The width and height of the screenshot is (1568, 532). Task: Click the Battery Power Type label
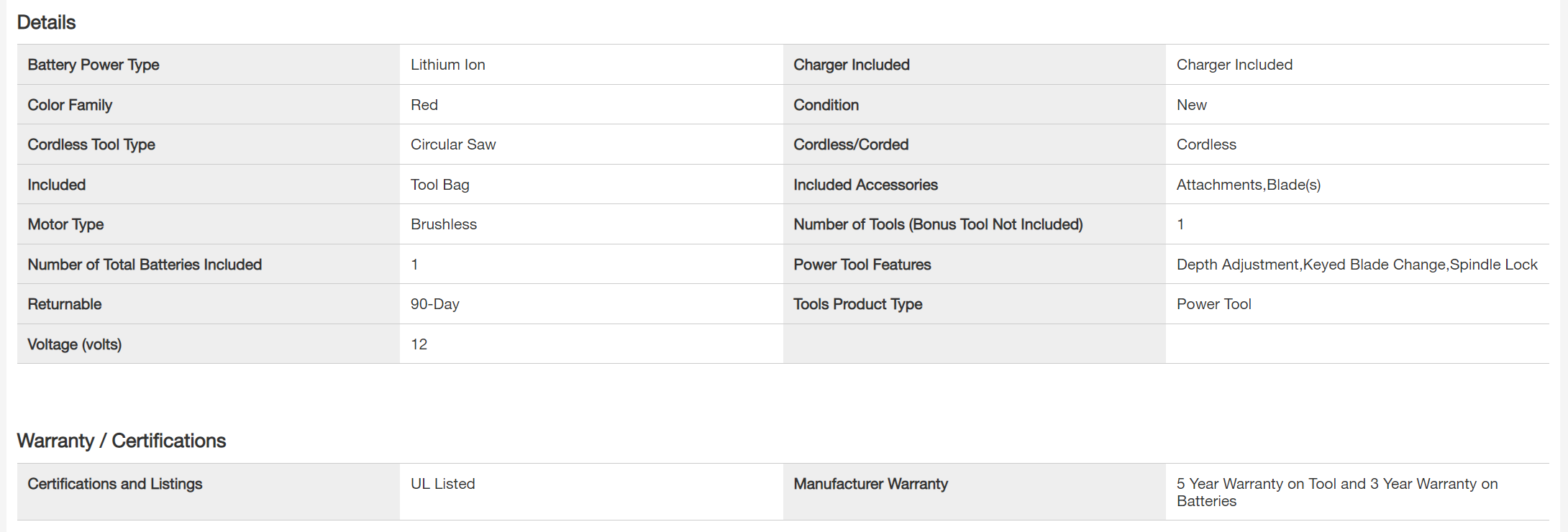(94, 65)
